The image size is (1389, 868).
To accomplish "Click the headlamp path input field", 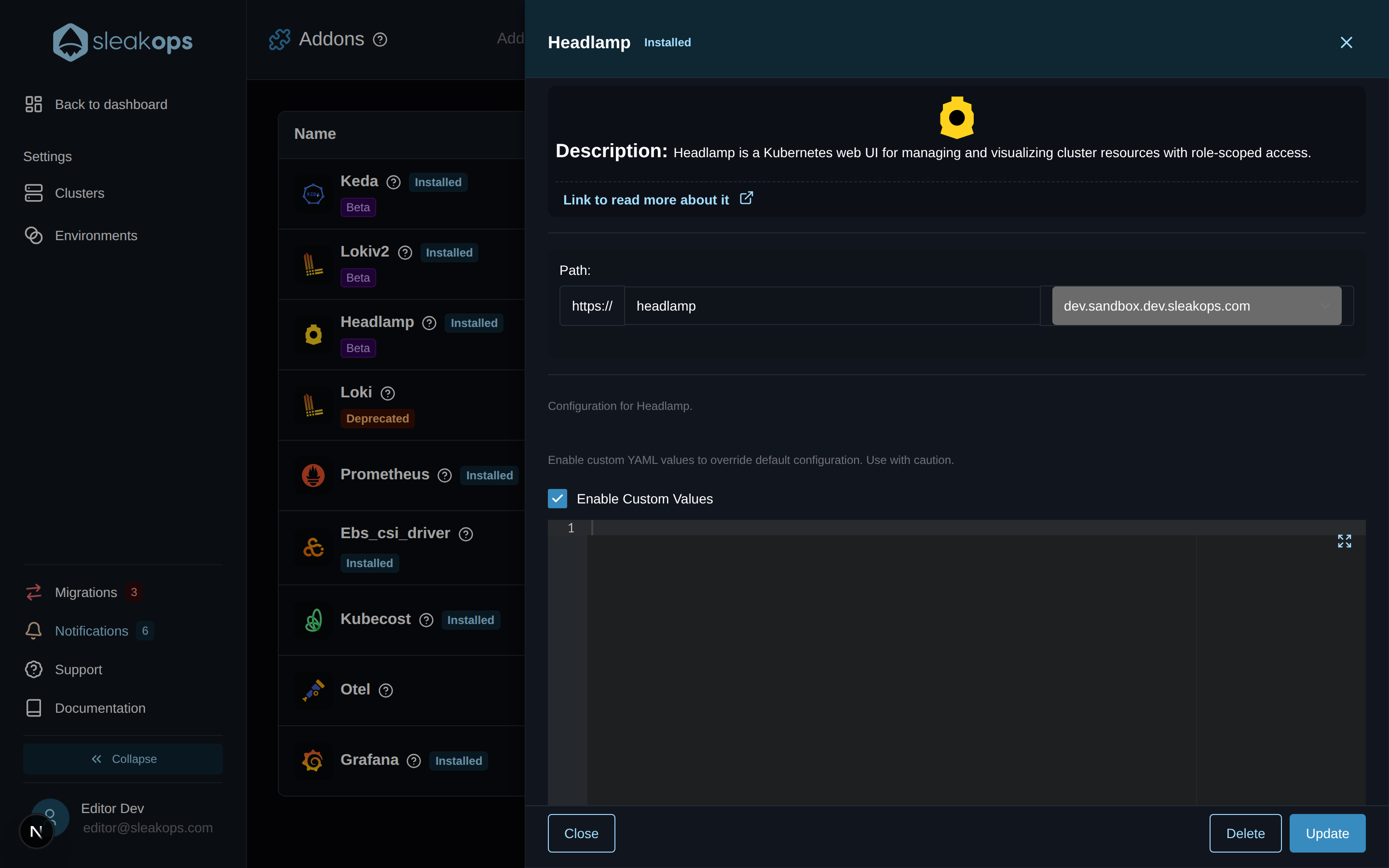I will click(831, 306).
